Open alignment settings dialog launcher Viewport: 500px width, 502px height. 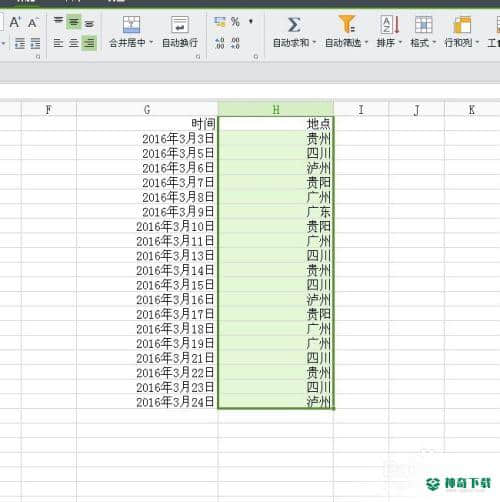198,57
